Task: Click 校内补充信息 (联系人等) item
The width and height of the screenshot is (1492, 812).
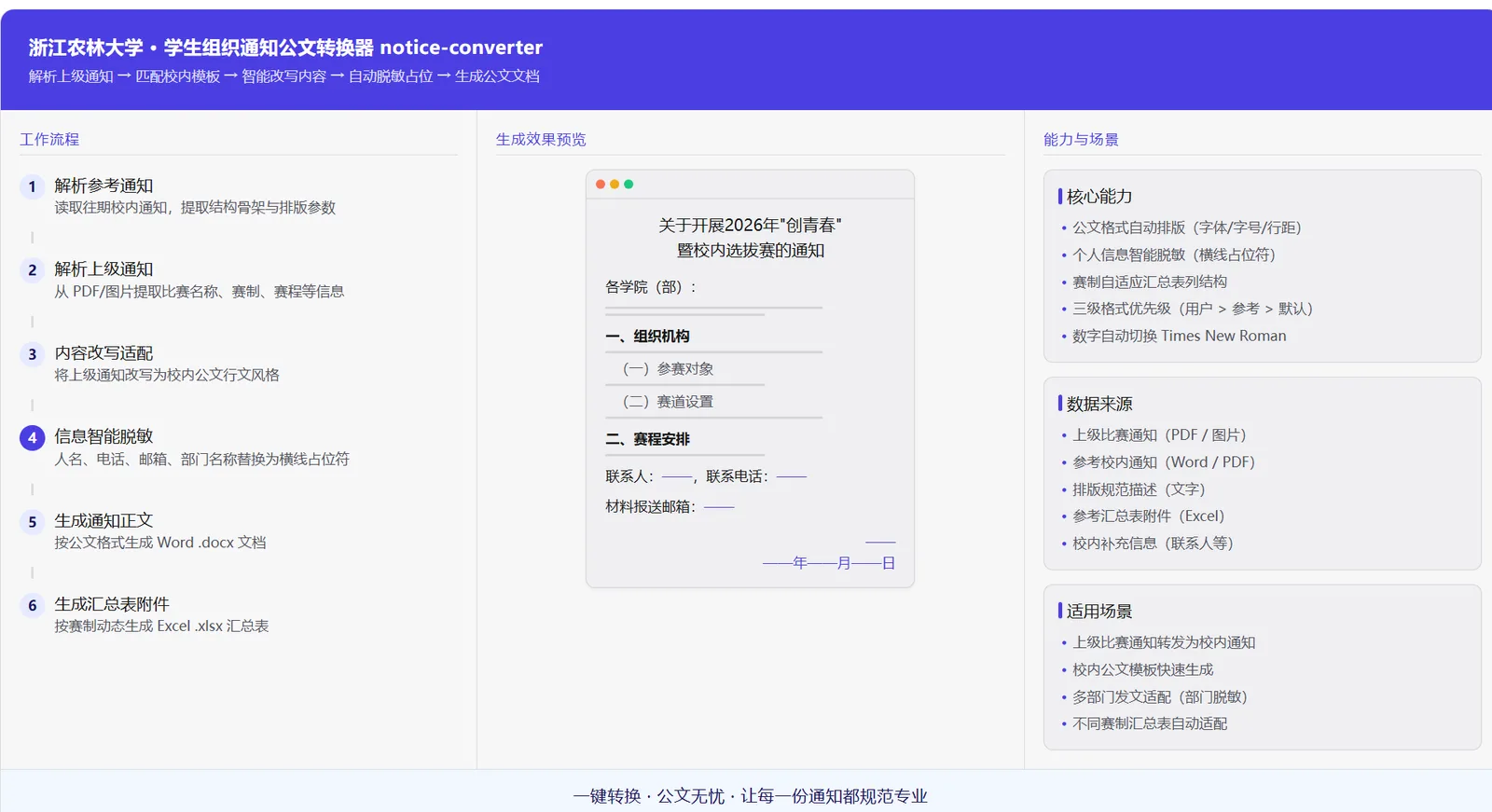Action: [1153, 544]
